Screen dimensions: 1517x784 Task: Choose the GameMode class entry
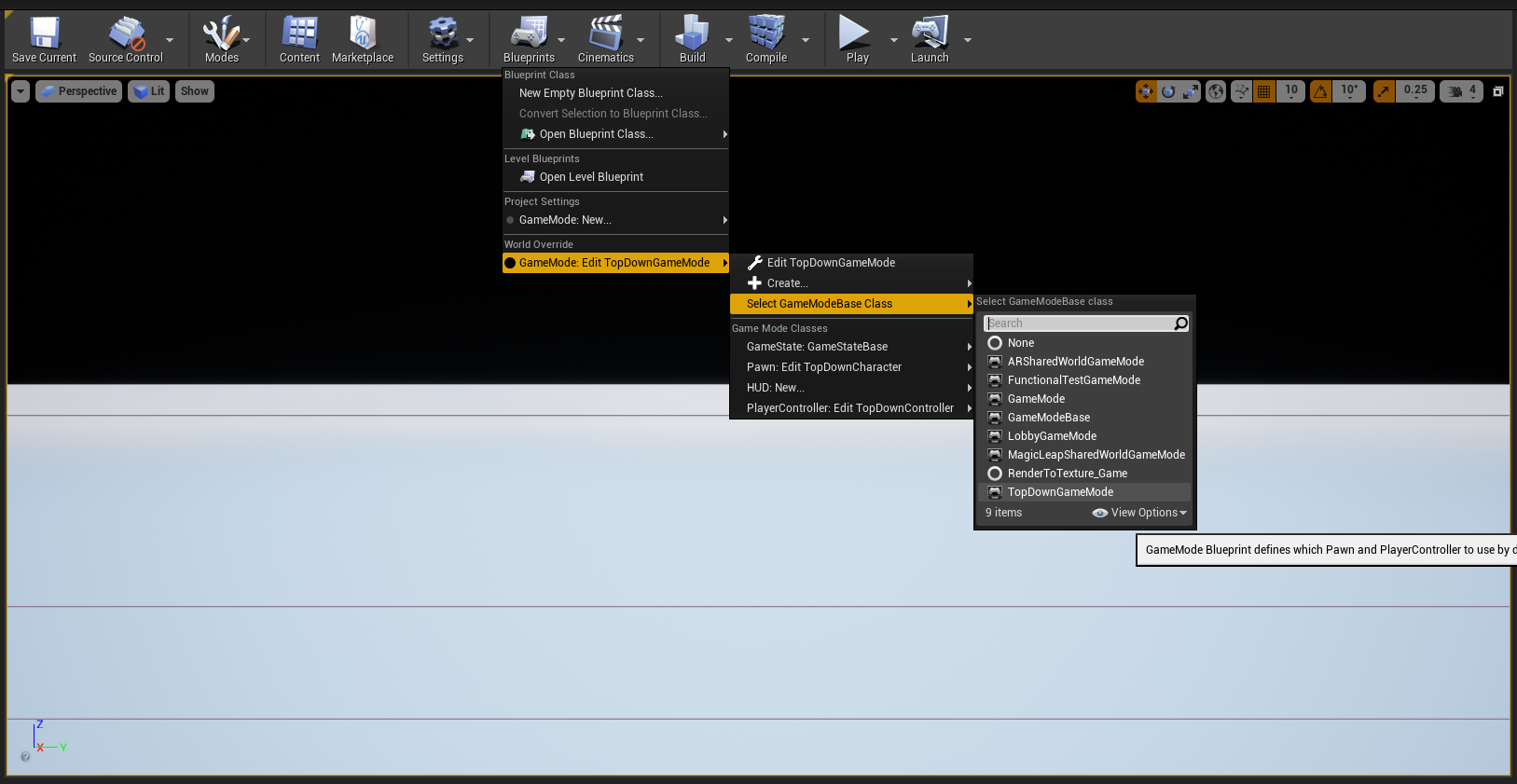(x=1084, y=399)
